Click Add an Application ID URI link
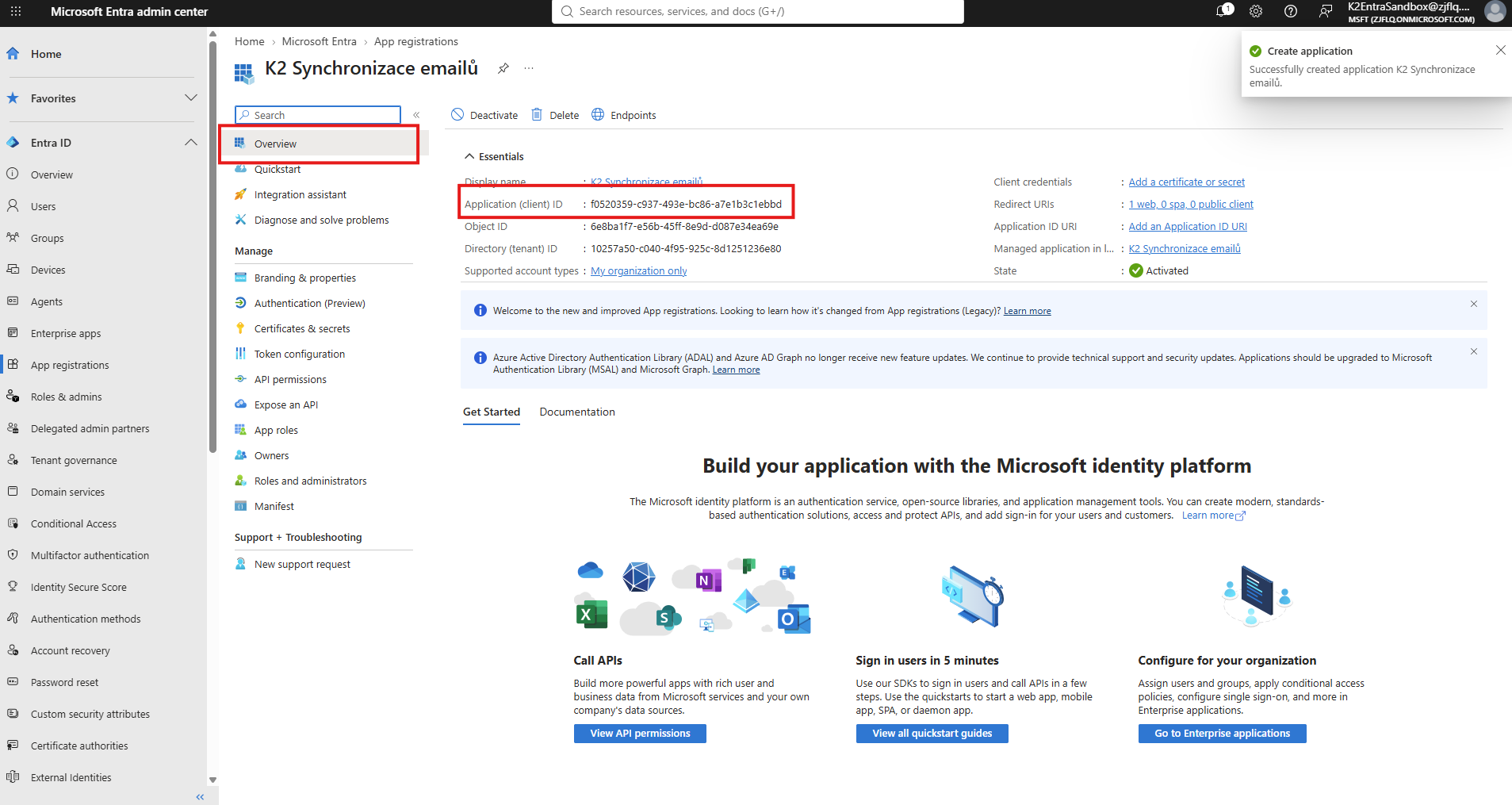The height and width of the screenshot is (805, 1512). [x=1188, y=226]
